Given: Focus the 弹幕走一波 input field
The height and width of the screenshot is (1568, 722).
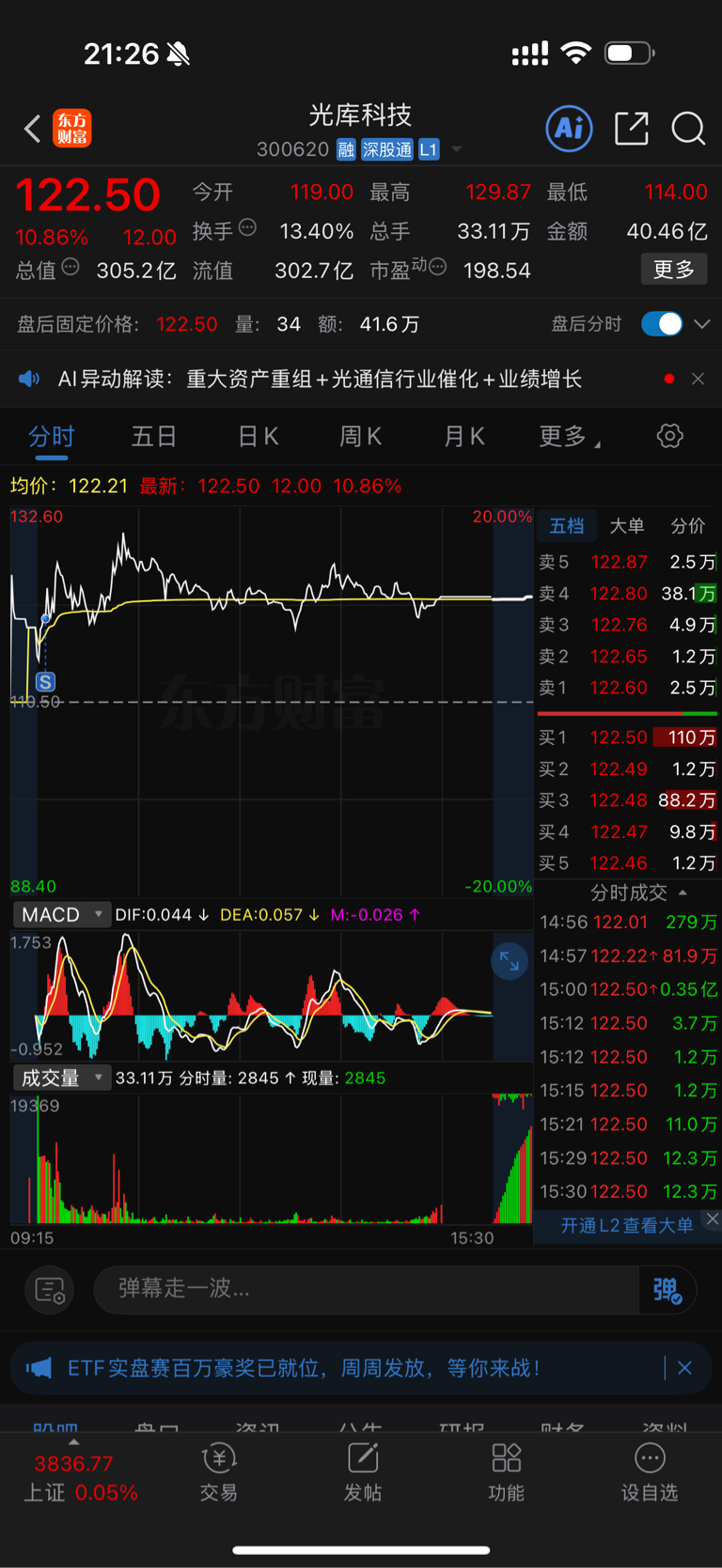Looking at the screenshot, I should click(367, 1290).
